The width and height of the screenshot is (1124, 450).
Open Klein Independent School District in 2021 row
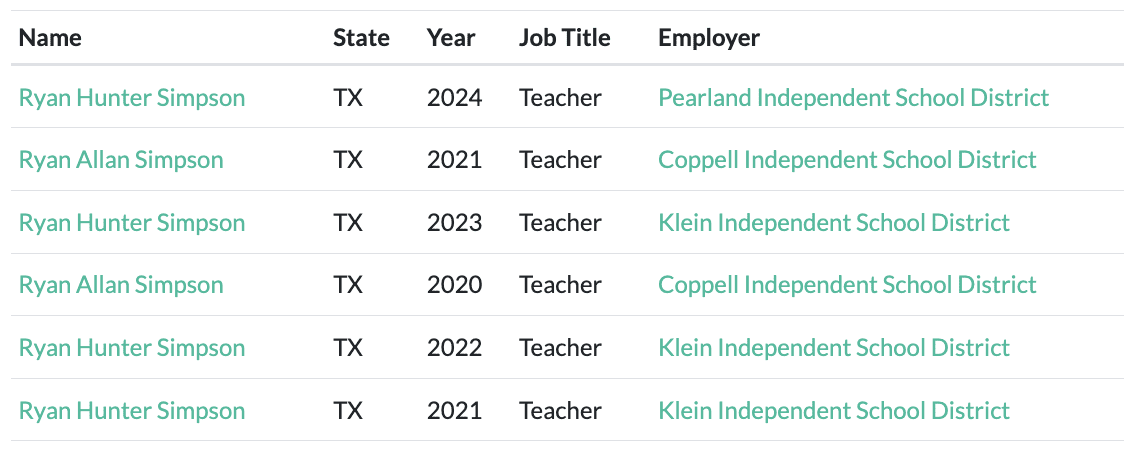click(834, 411)
